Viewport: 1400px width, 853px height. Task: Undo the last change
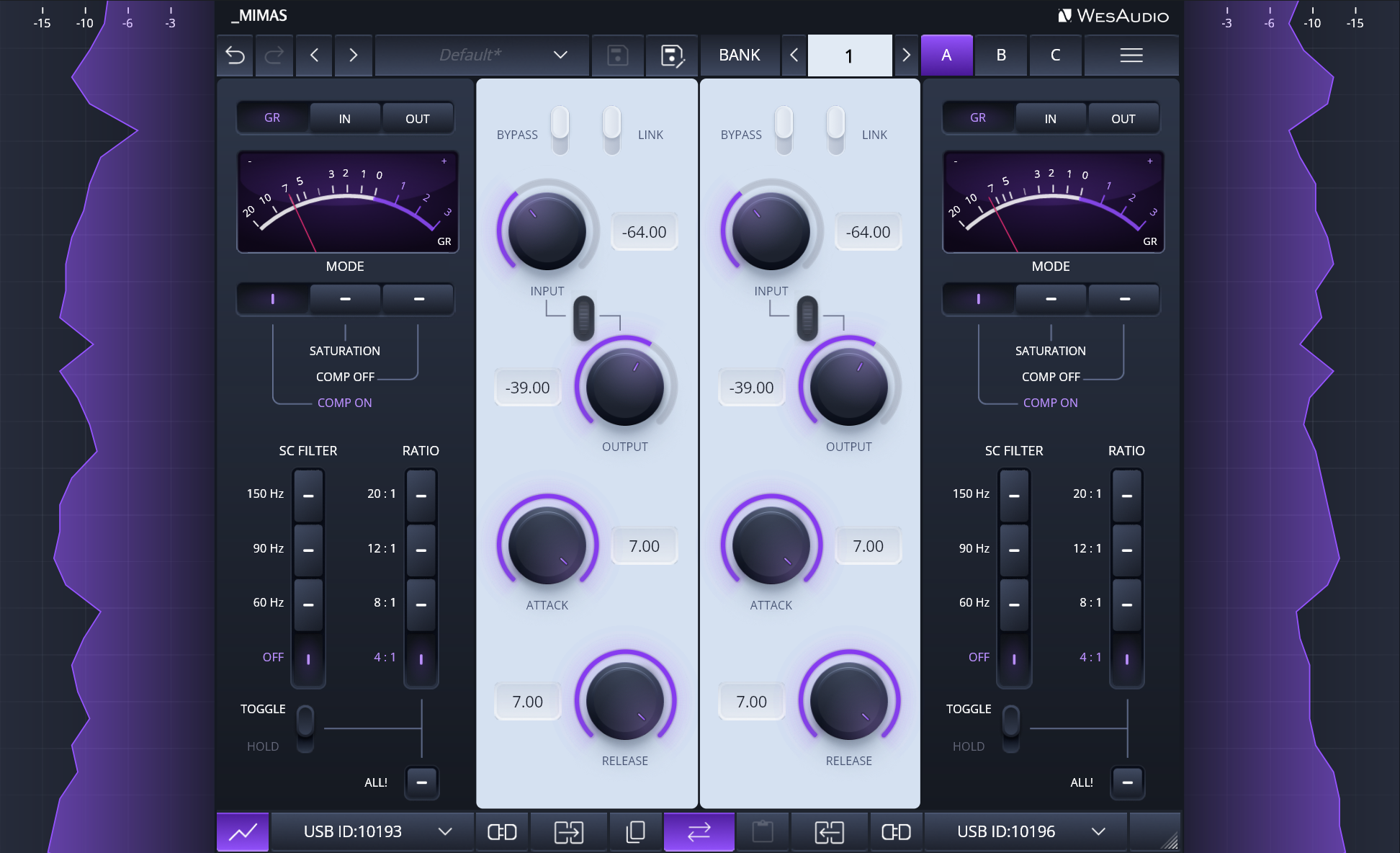click(x=235, y=55)
